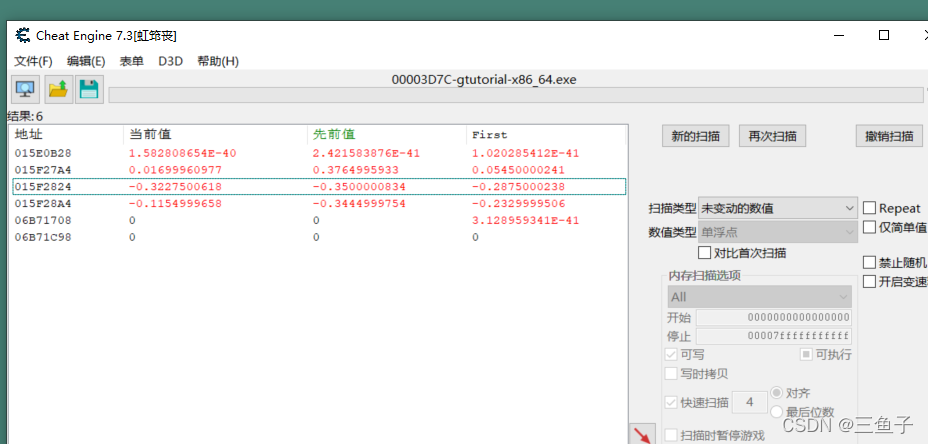
Task: Toggle the 扫描时暂停游戏 checkbox
Action: [671, 435]
